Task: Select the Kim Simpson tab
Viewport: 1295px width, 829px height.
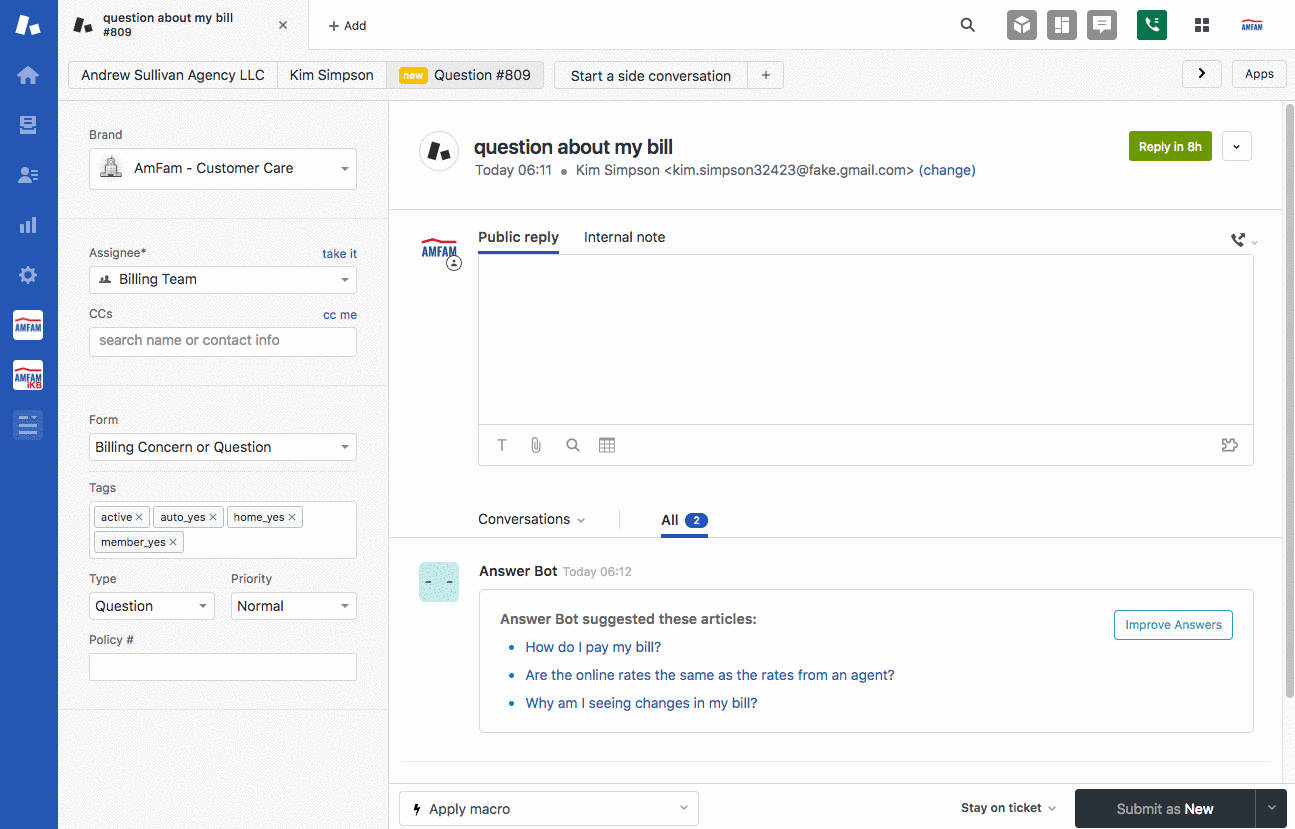Action: pyautogui.click(x=331, y=75)
